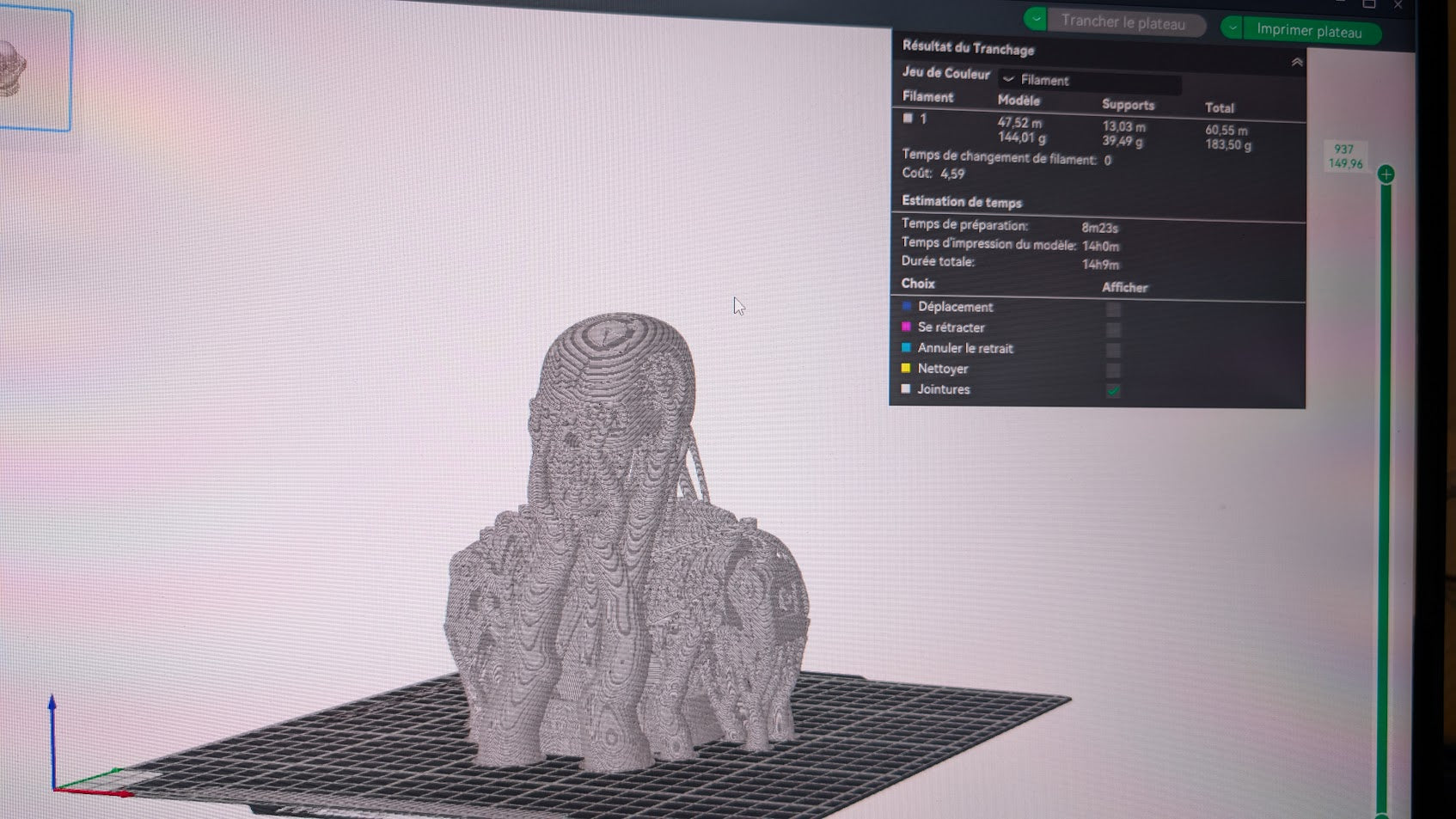1456x819 pixels.
Task: Click the green vertical layer slider track
Action: [x=1385, y=498]
